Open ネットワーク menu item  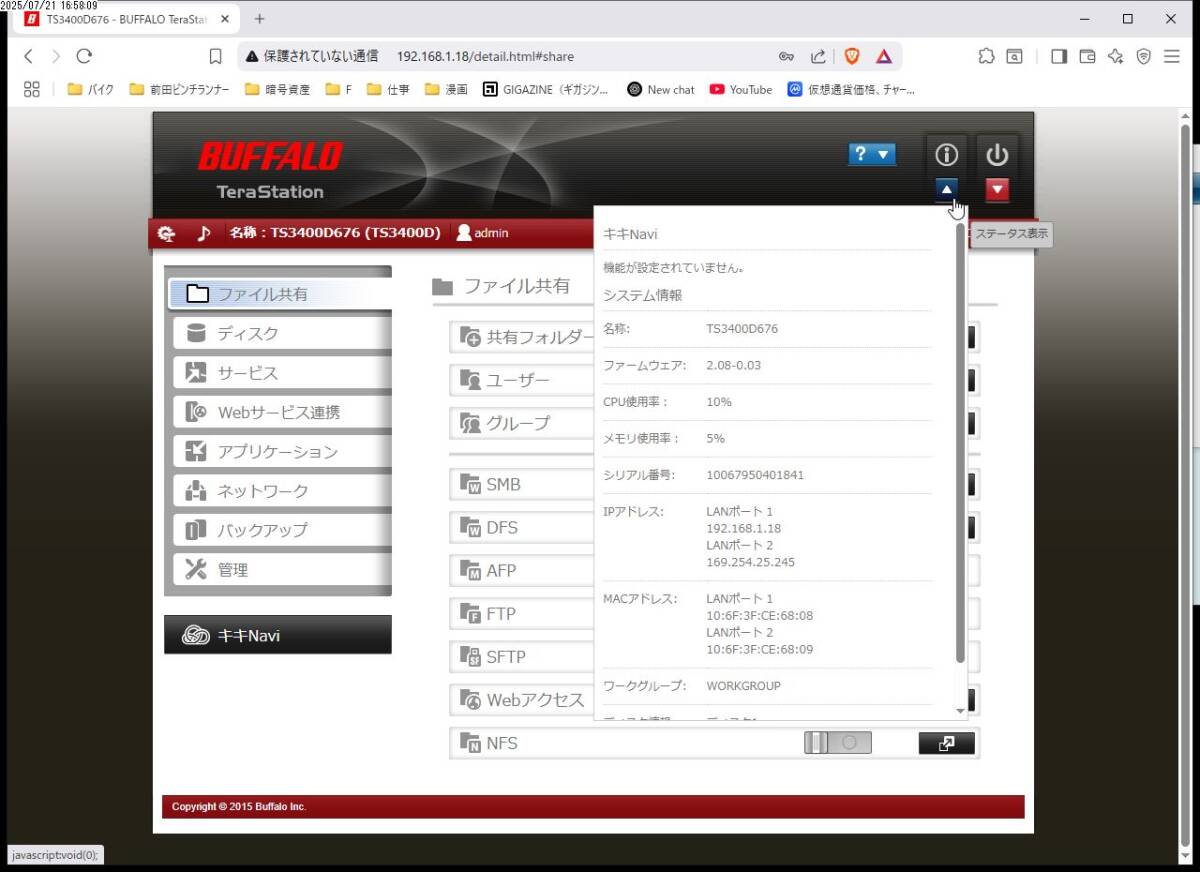282,491
